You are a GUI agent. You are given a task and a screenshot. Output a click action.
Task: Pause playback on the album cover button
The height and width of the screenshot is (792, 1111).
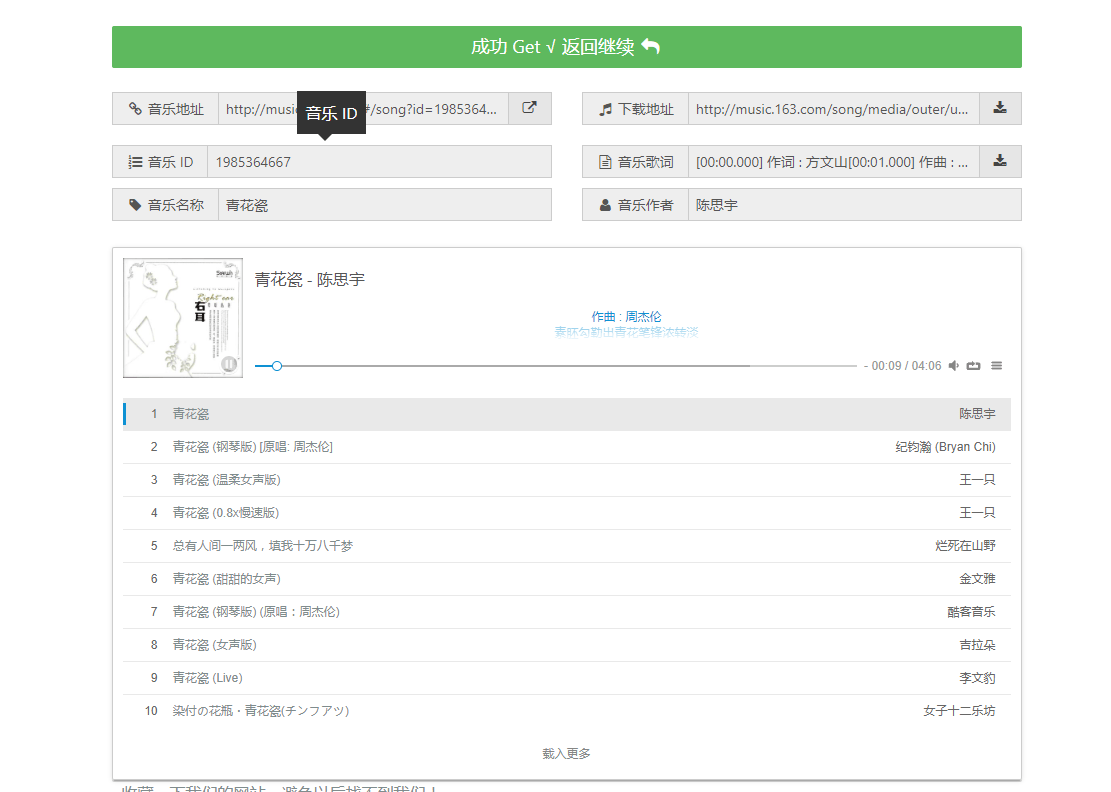pos(228,363)
